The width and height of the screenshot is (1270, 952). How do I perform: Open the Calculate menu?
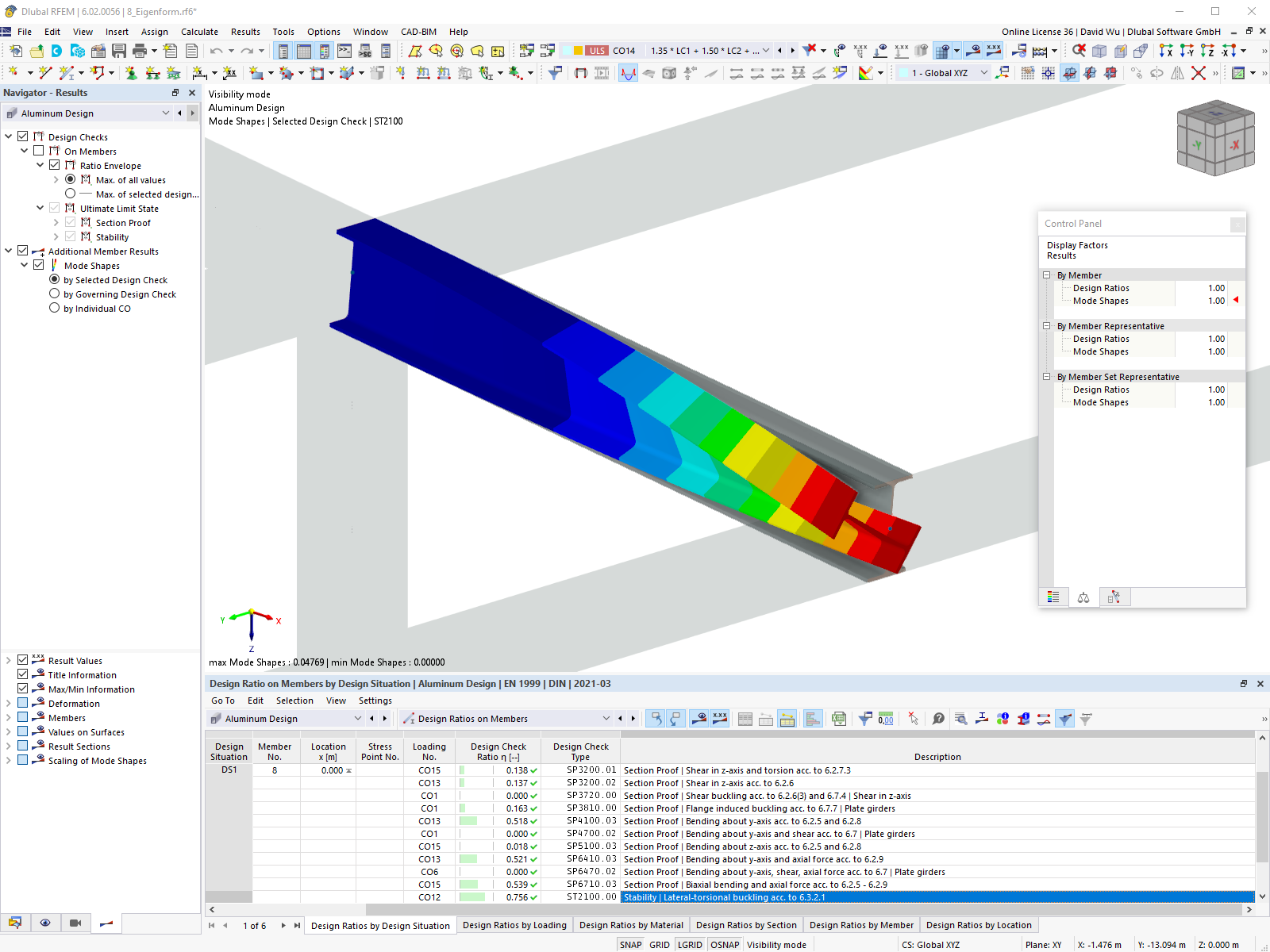pos(199,32)
